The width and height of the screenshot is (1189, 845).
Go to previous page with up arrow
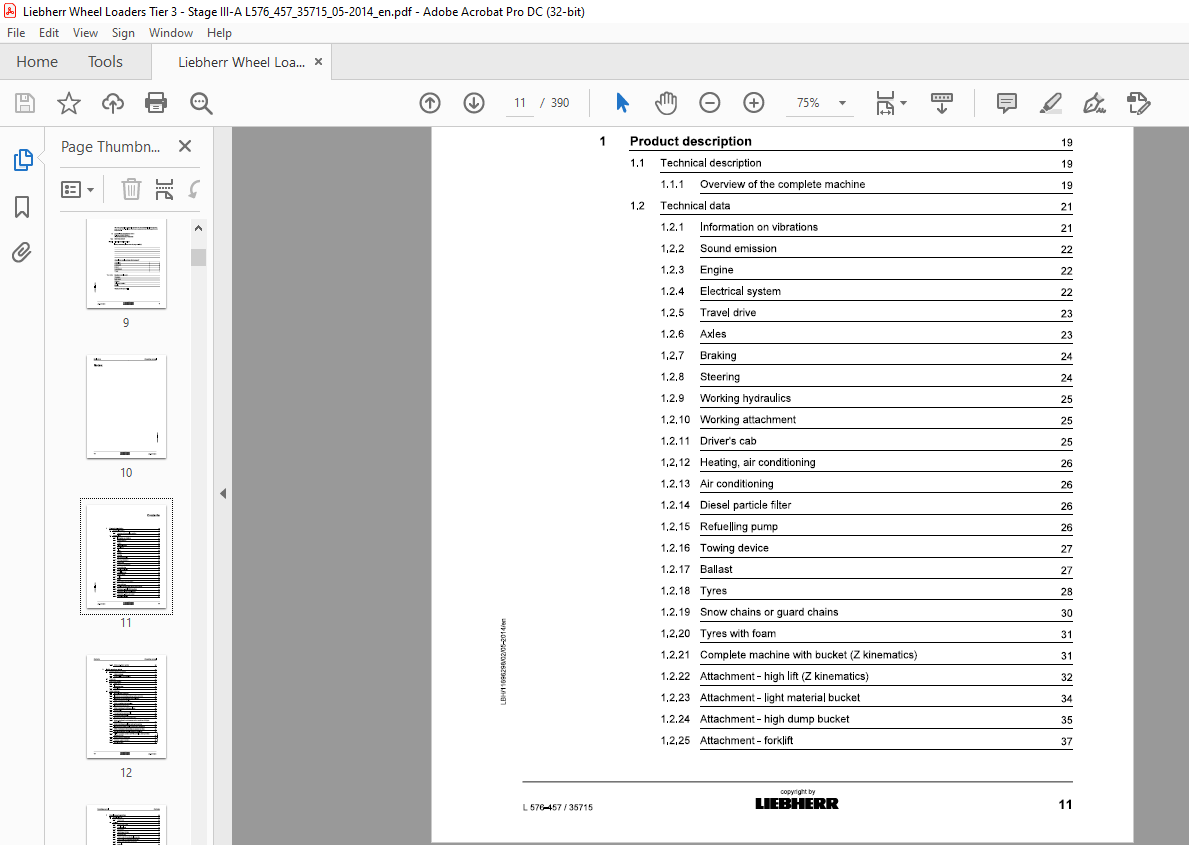coord(430,103)
